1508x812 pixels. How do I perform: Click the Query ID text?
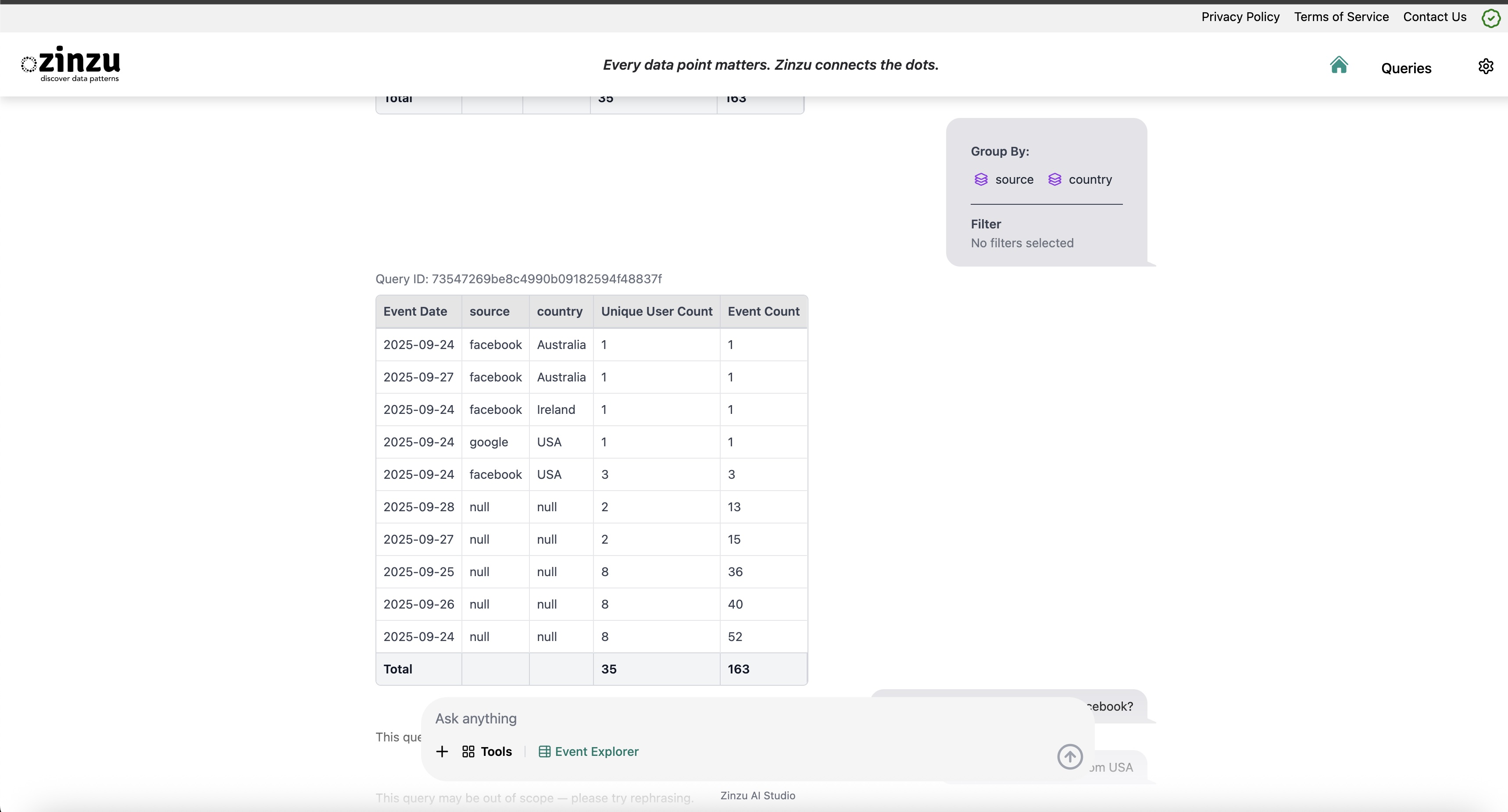coord(518,279)
